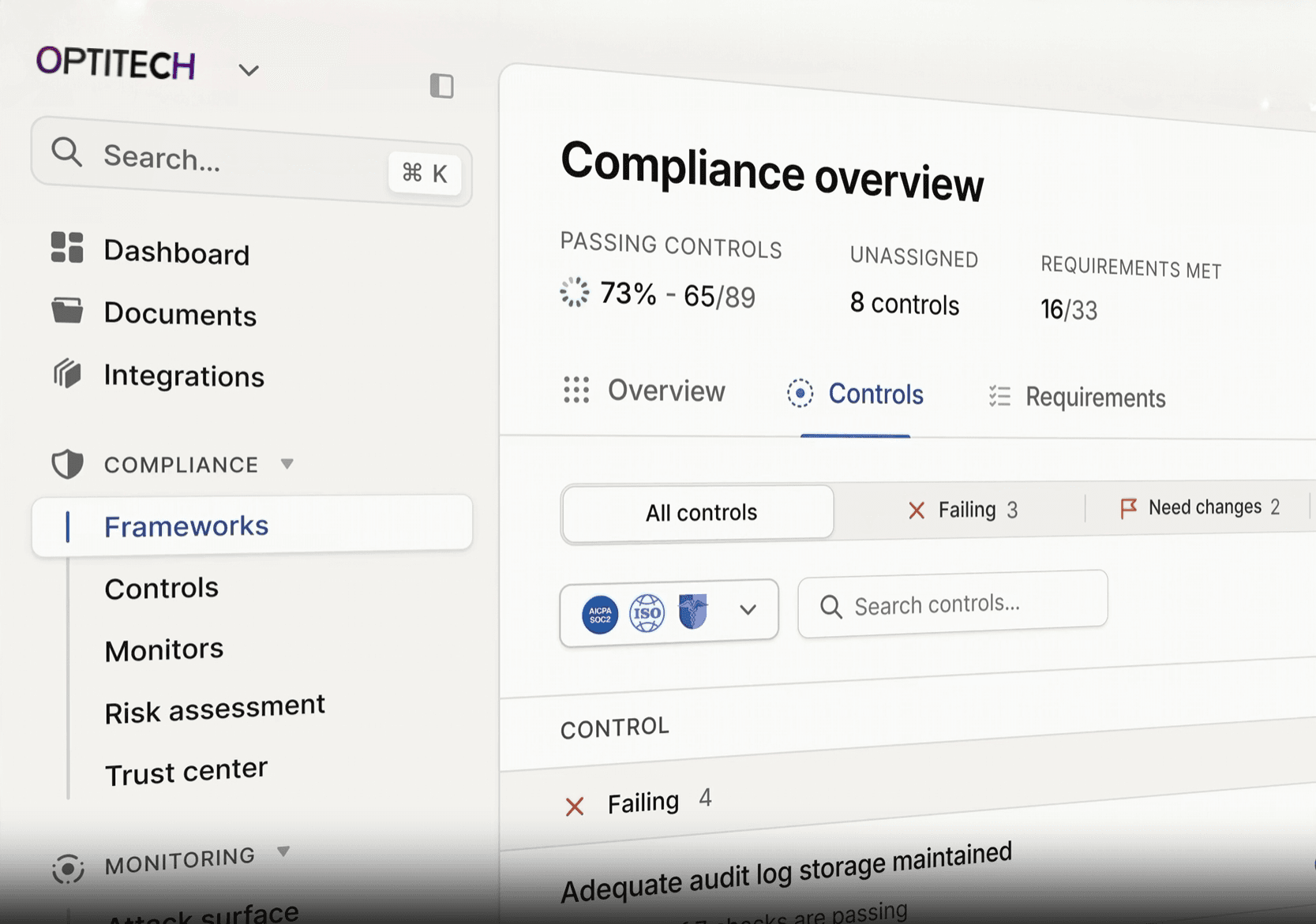
Task: Click the Overview dots grid icon
Action: coord(576,390)
